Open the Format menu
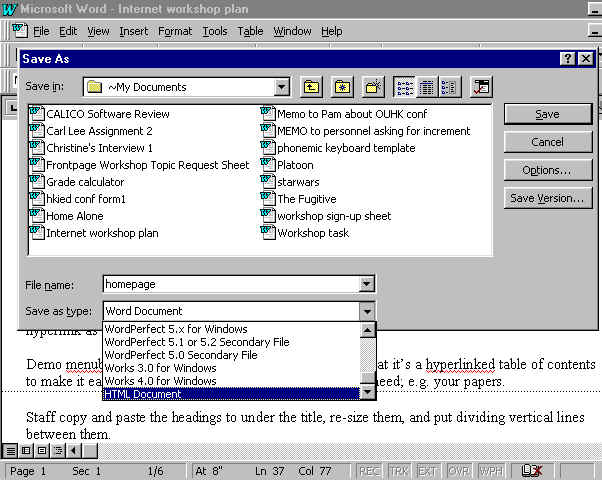This screenshot has height=480, width=602. coord(175,31)
